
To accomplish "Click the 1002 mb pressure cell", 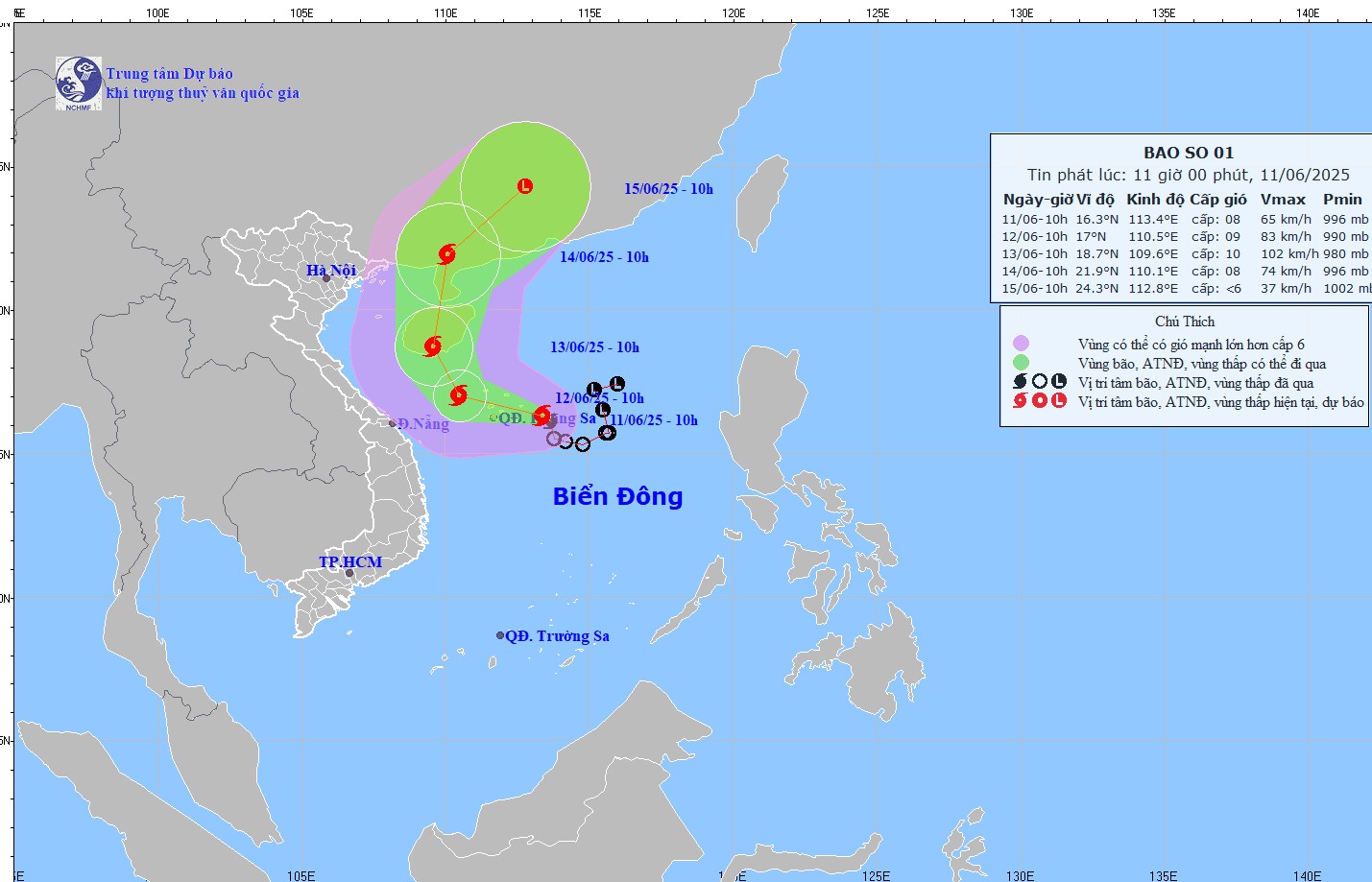I will (1347, 289).
